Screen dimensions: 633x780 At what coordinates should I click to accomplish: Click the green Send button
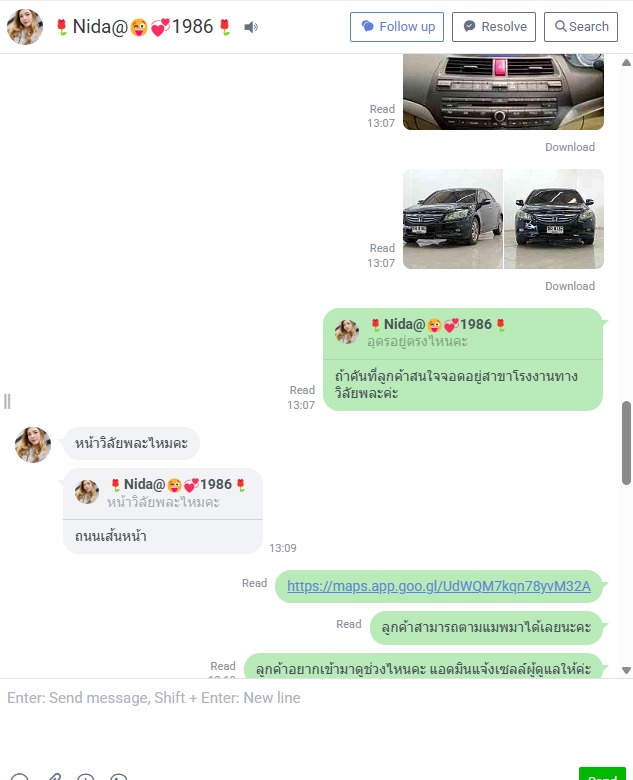[602, 775]
